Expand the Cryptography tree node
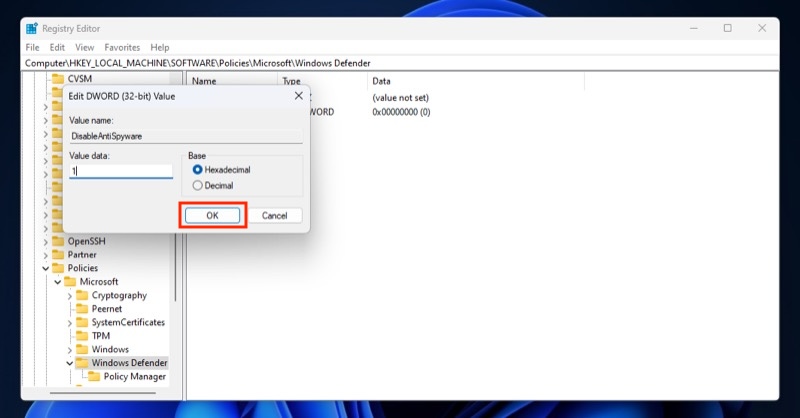This screenshot has height=418, width=800. pyautogui.click(x=69, y=296)
